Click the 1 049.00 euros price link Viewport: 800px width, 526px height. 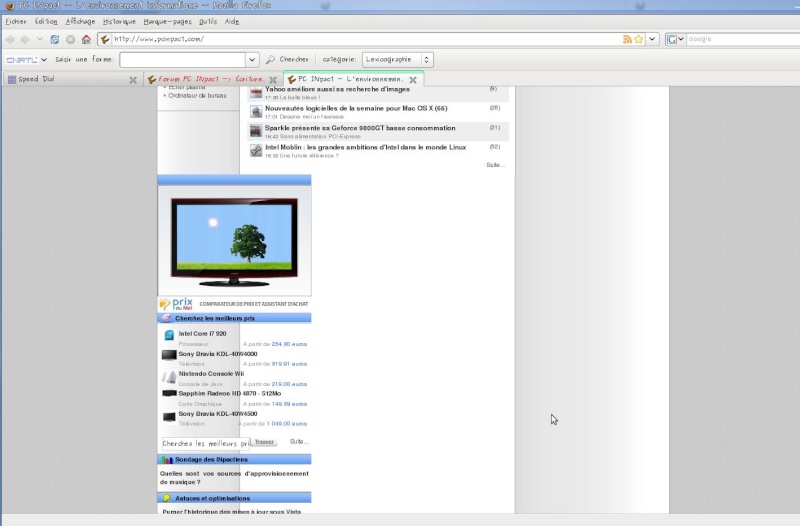click(287, 424)
